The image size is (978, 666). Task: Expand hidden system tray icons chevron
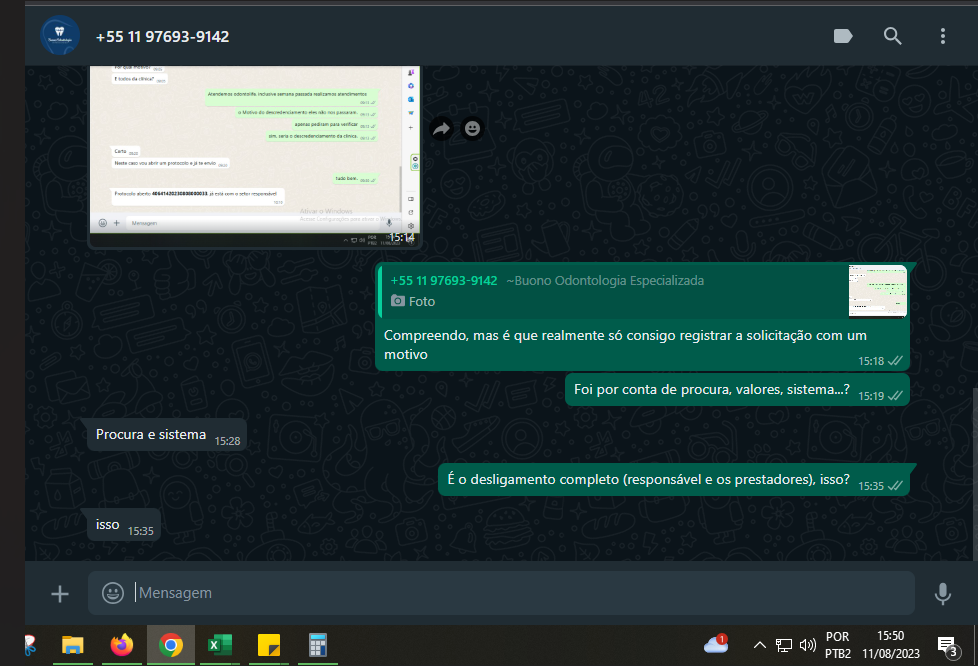[759, 645]
